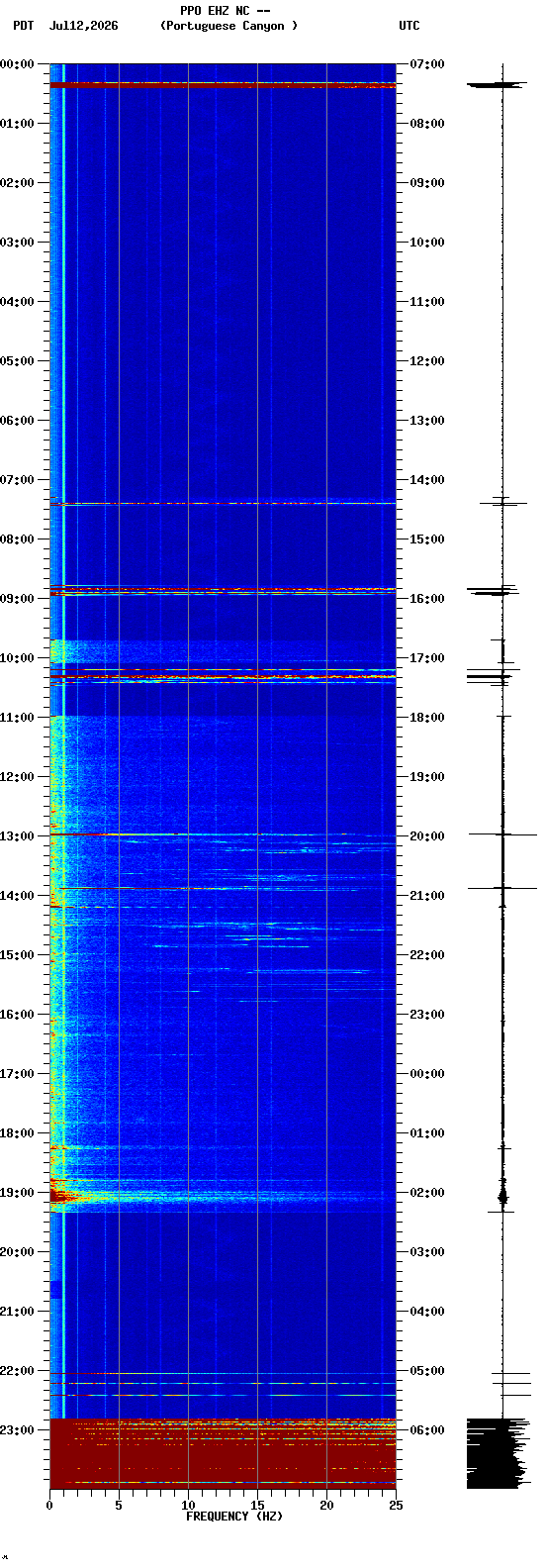Viewport: 546px width, 1568px height.
Task: Click the '21:00' label on PDT axis
Action: (x=17, y=1312)
